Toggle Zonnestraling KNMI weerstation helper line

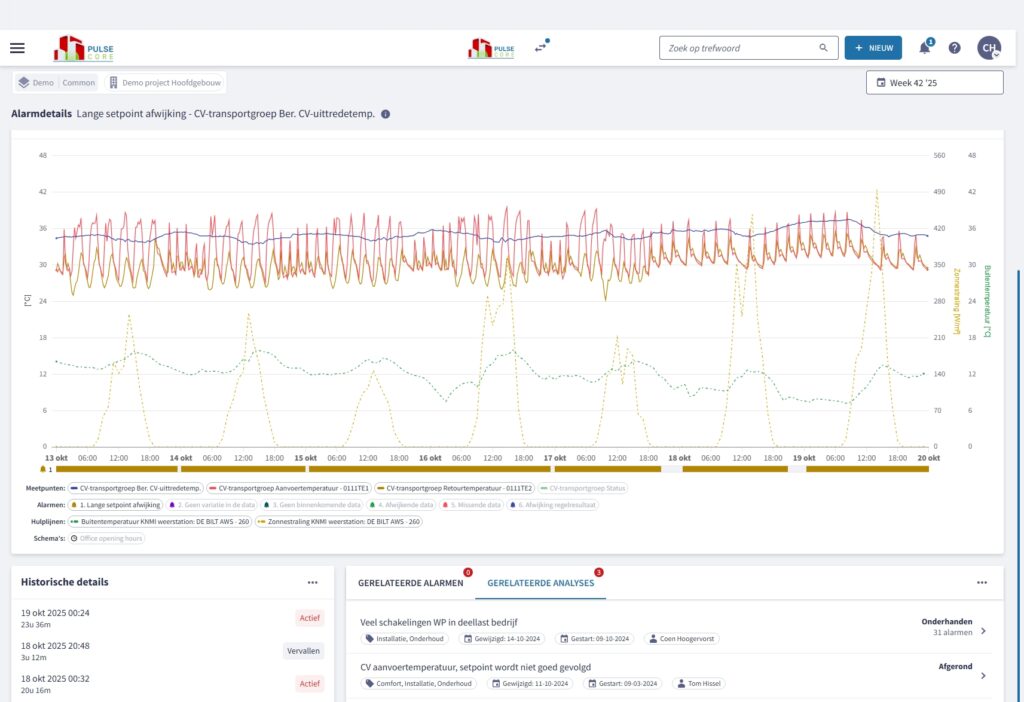tap(339, 521)
